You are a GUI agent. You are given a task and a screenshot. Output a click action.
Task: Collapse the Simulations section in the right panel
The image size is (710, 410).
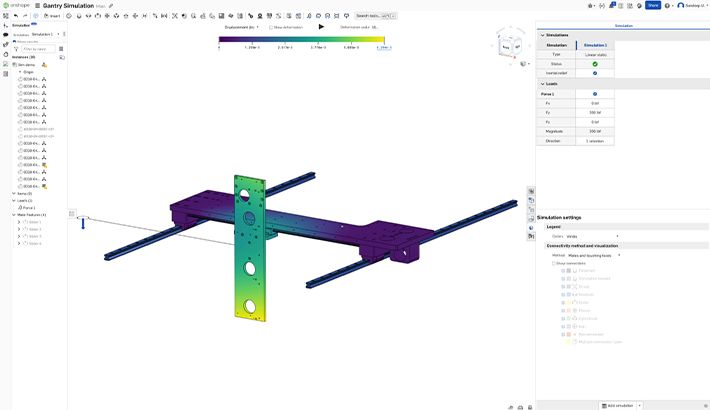click(x=542, y=35)
